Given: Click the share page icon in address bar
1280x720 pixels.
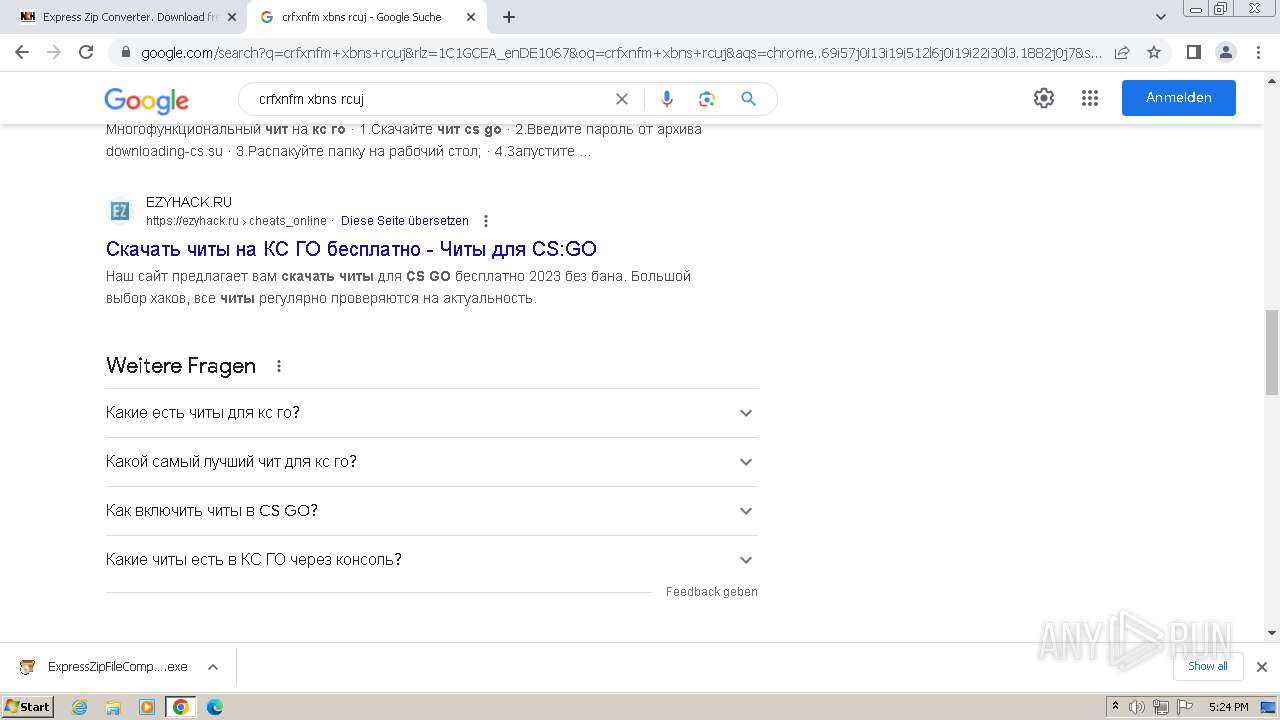Looking at the screenshot, I should click(1122, 52).
